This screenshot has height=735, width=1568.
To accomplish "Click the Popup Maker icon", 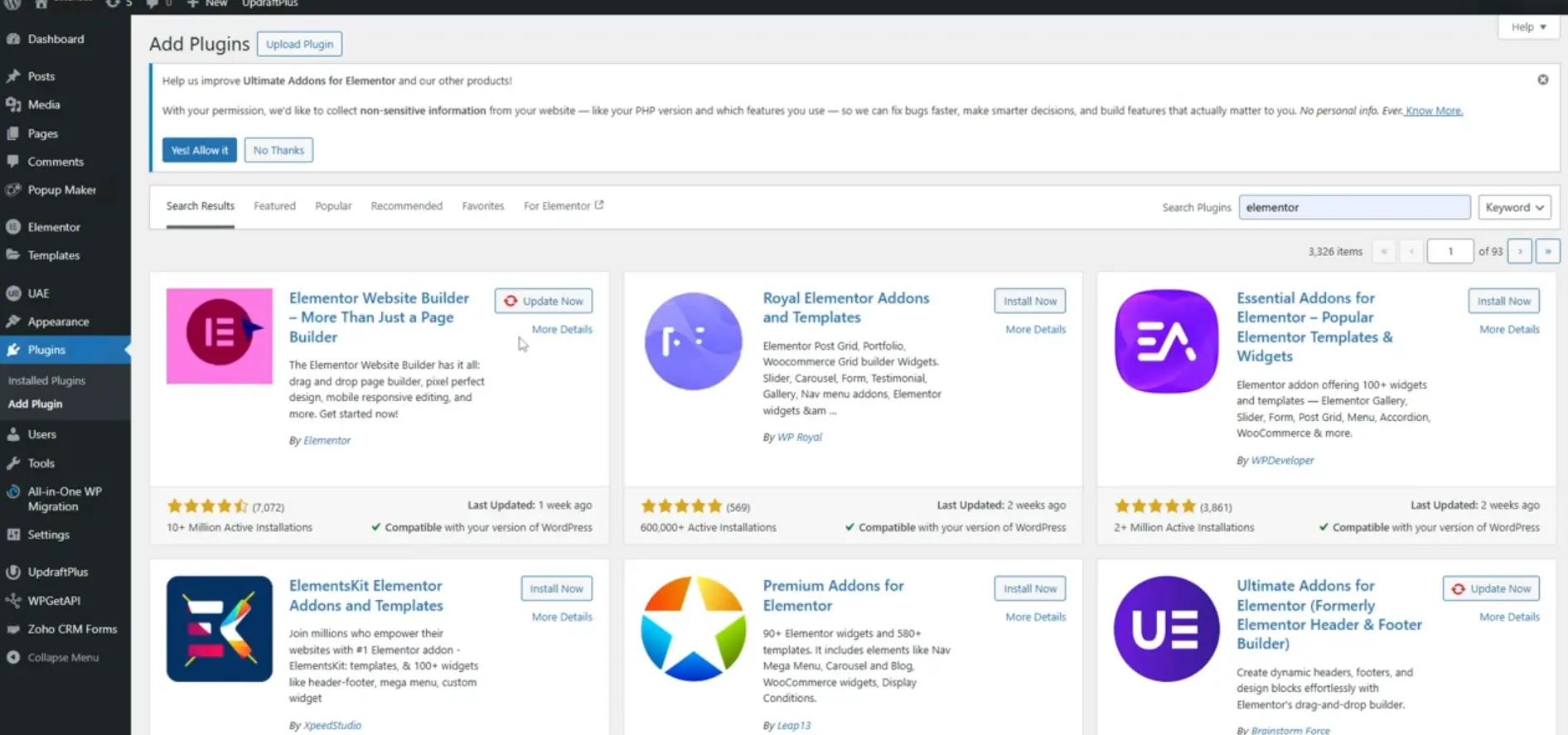I will tap(13, 190).
